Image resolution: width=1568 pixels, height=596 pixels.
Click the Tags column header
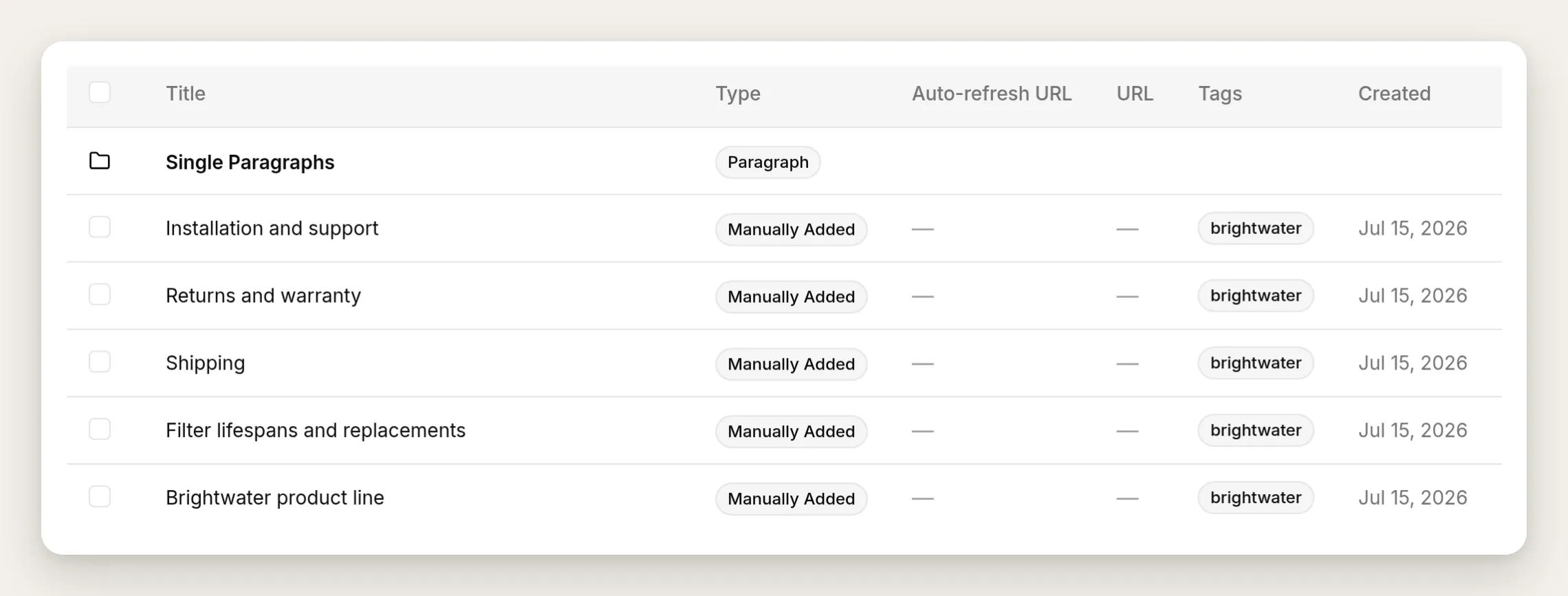1220,94
